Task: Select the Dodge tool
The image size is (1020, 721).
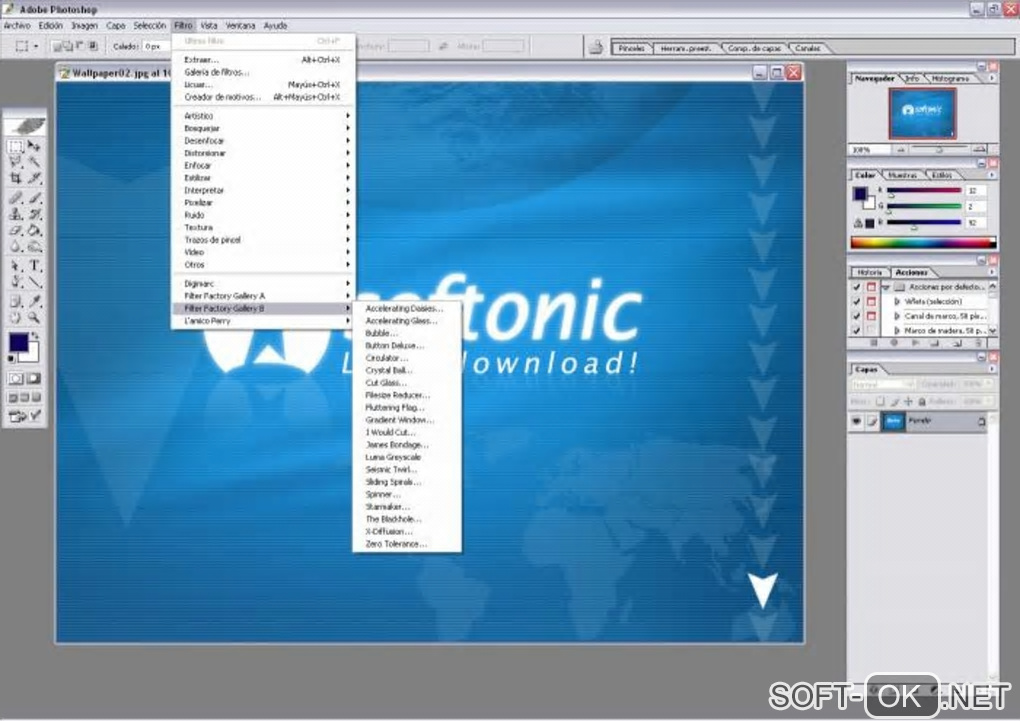Action: [34, 246]
